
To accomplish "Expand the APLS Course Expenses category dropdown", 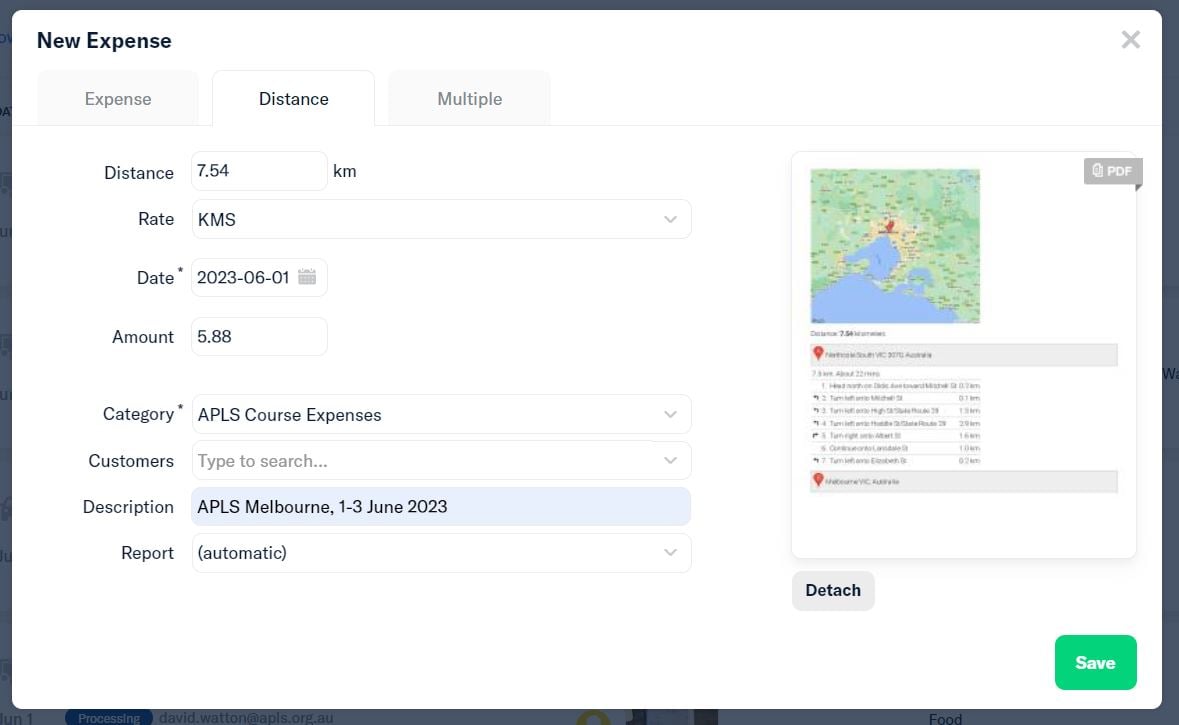I will pyautogui.click(x=441, y=413).
